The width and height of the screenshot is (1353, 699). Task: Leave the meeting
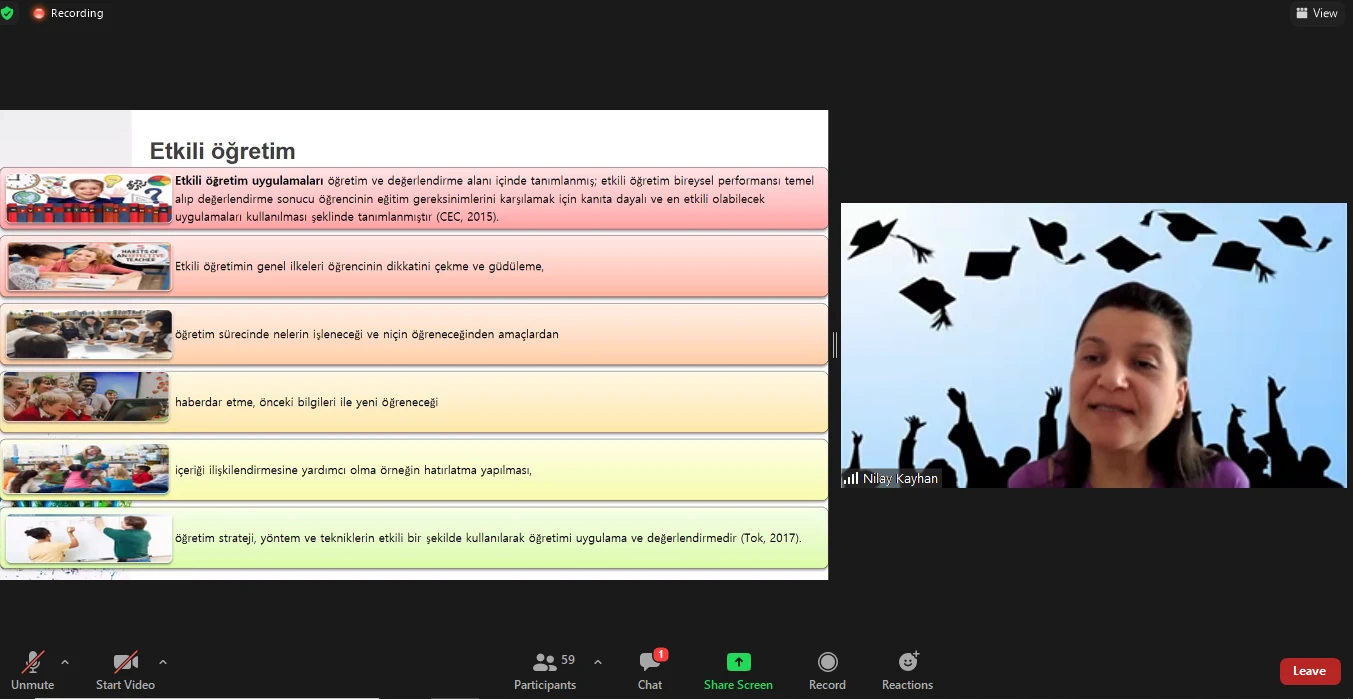(1310, 671)
